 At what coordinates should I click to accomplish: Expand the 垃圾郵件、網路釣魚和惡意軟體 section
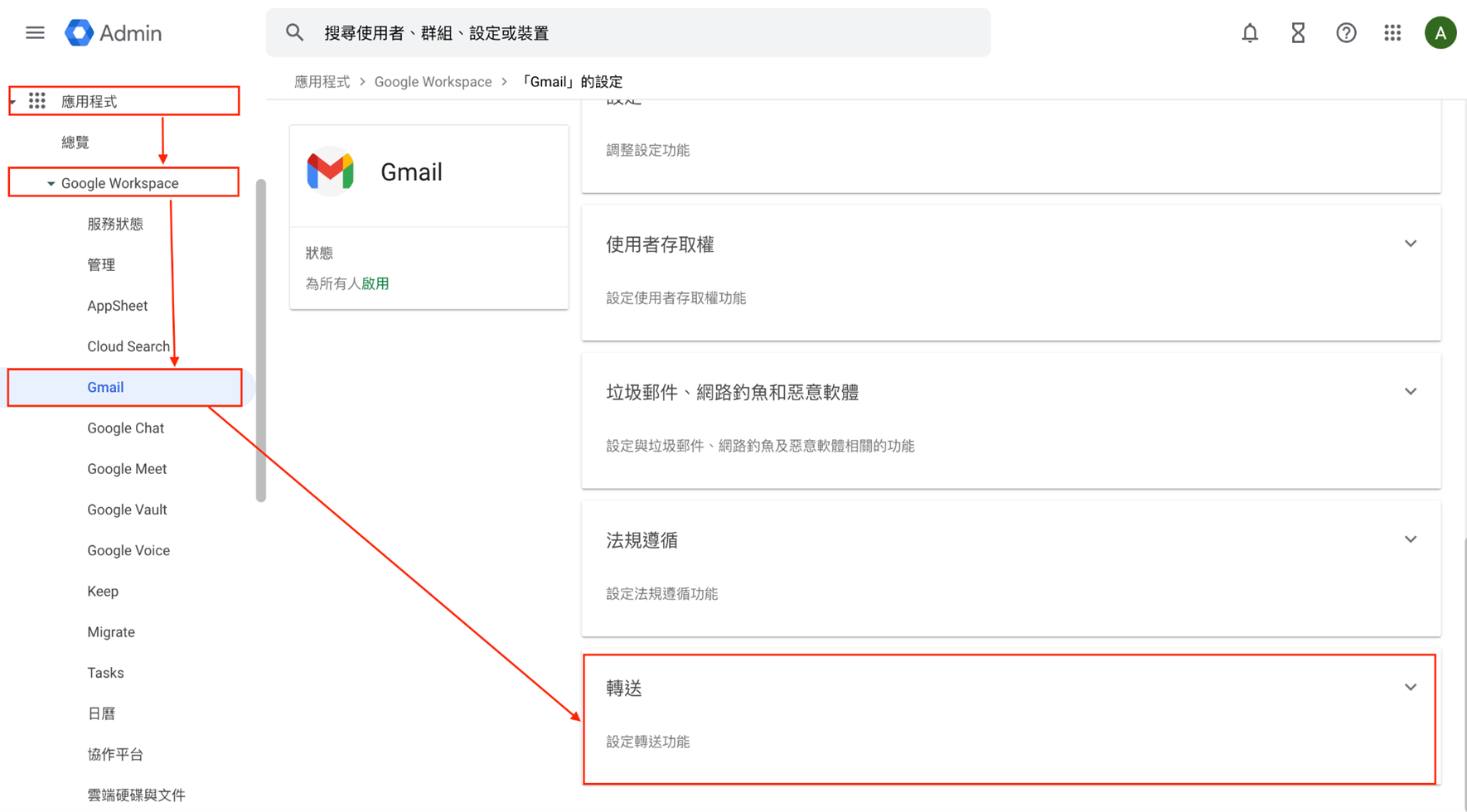tap(1410, 392)
